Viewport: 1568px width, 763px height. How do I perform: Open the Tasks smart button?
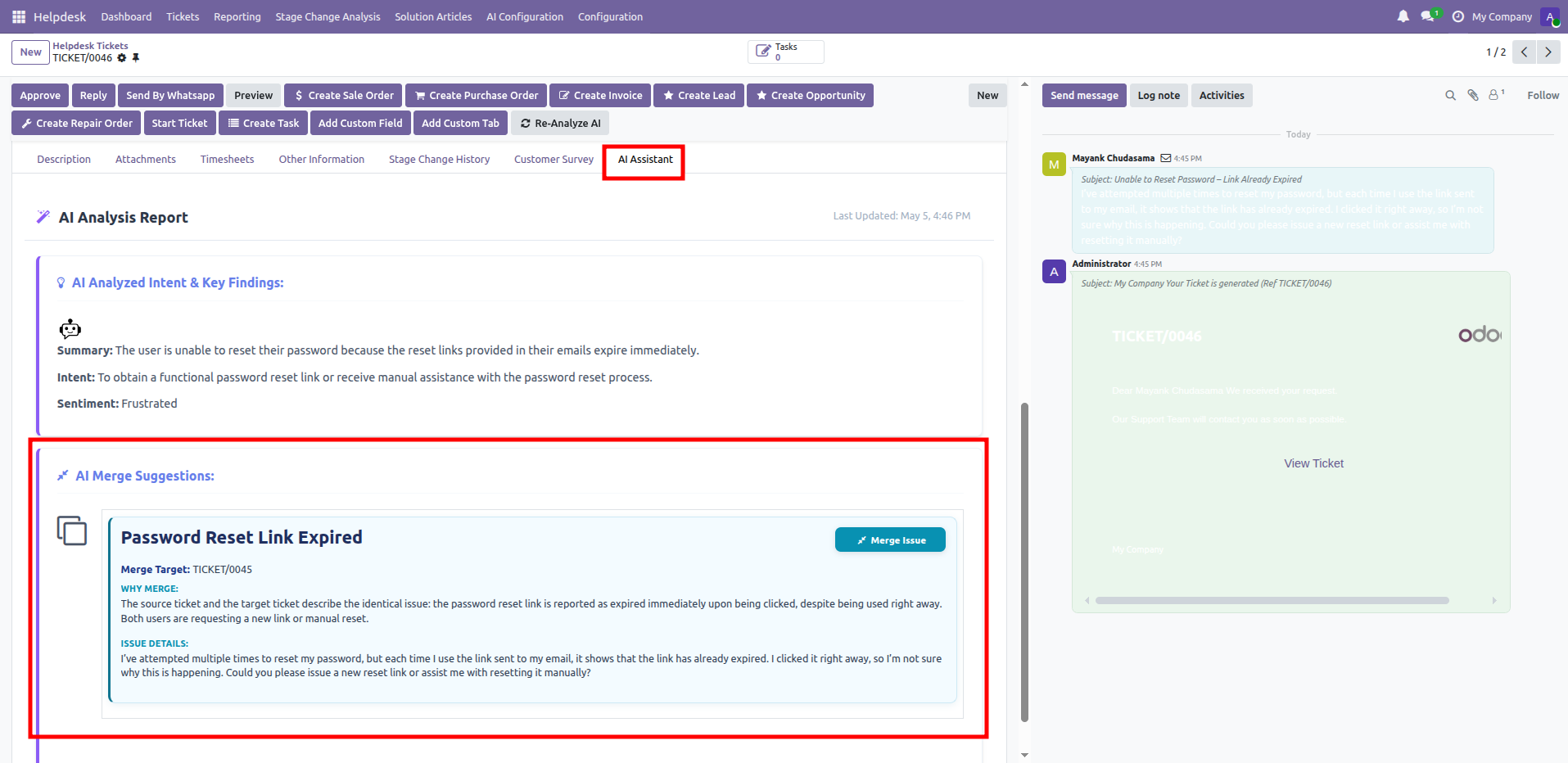785,52
